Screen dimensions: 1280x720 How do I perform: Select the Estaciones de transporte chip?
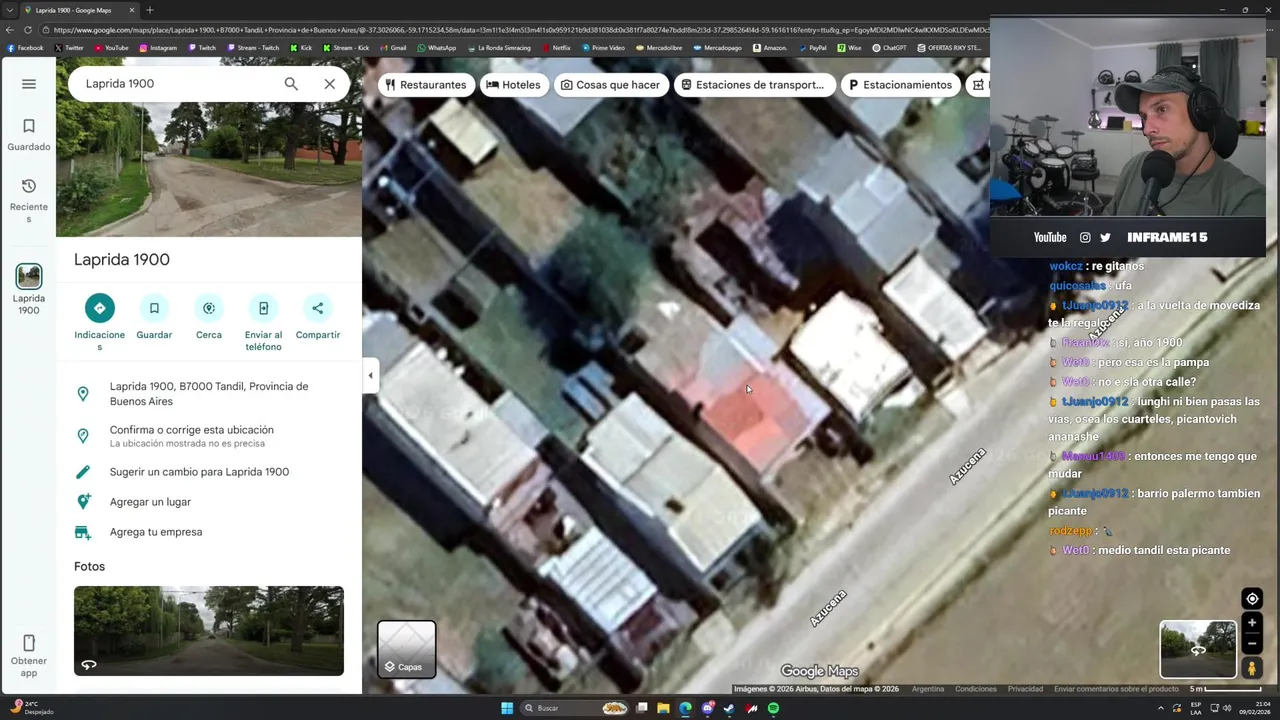tap(754, 85)
